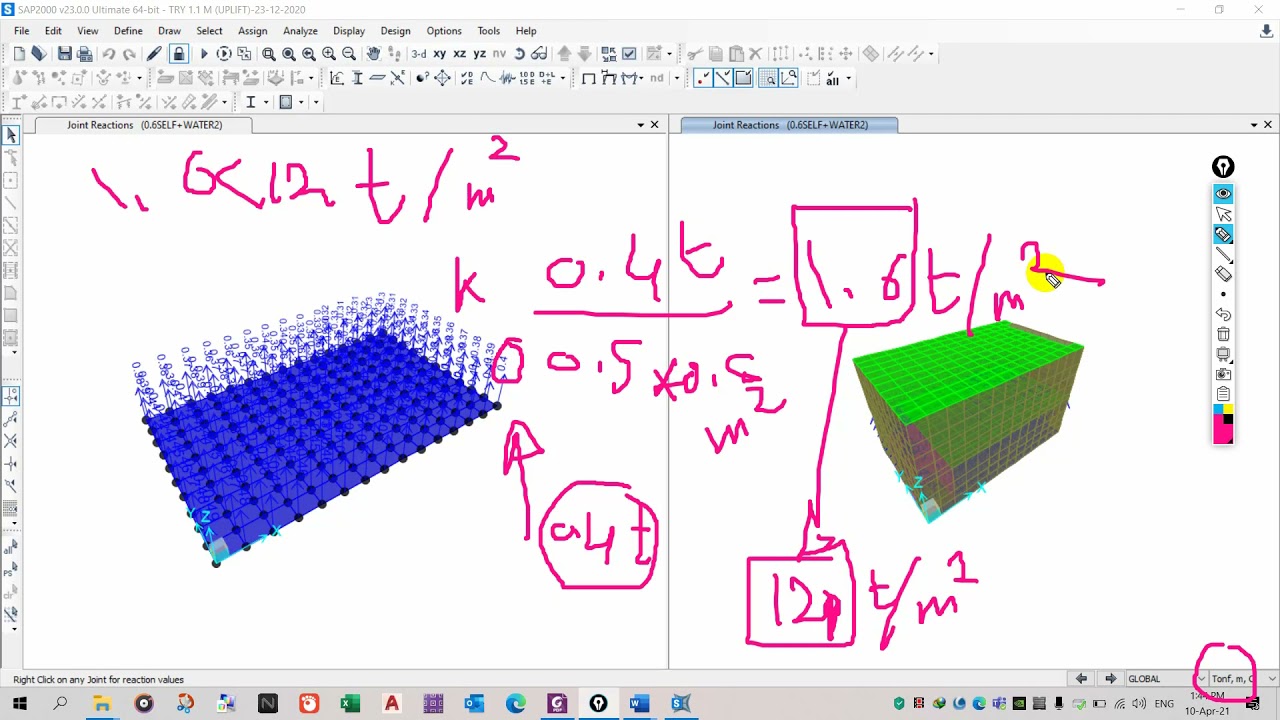Click the Zoom In One Step icon

[x=328, y=53]
